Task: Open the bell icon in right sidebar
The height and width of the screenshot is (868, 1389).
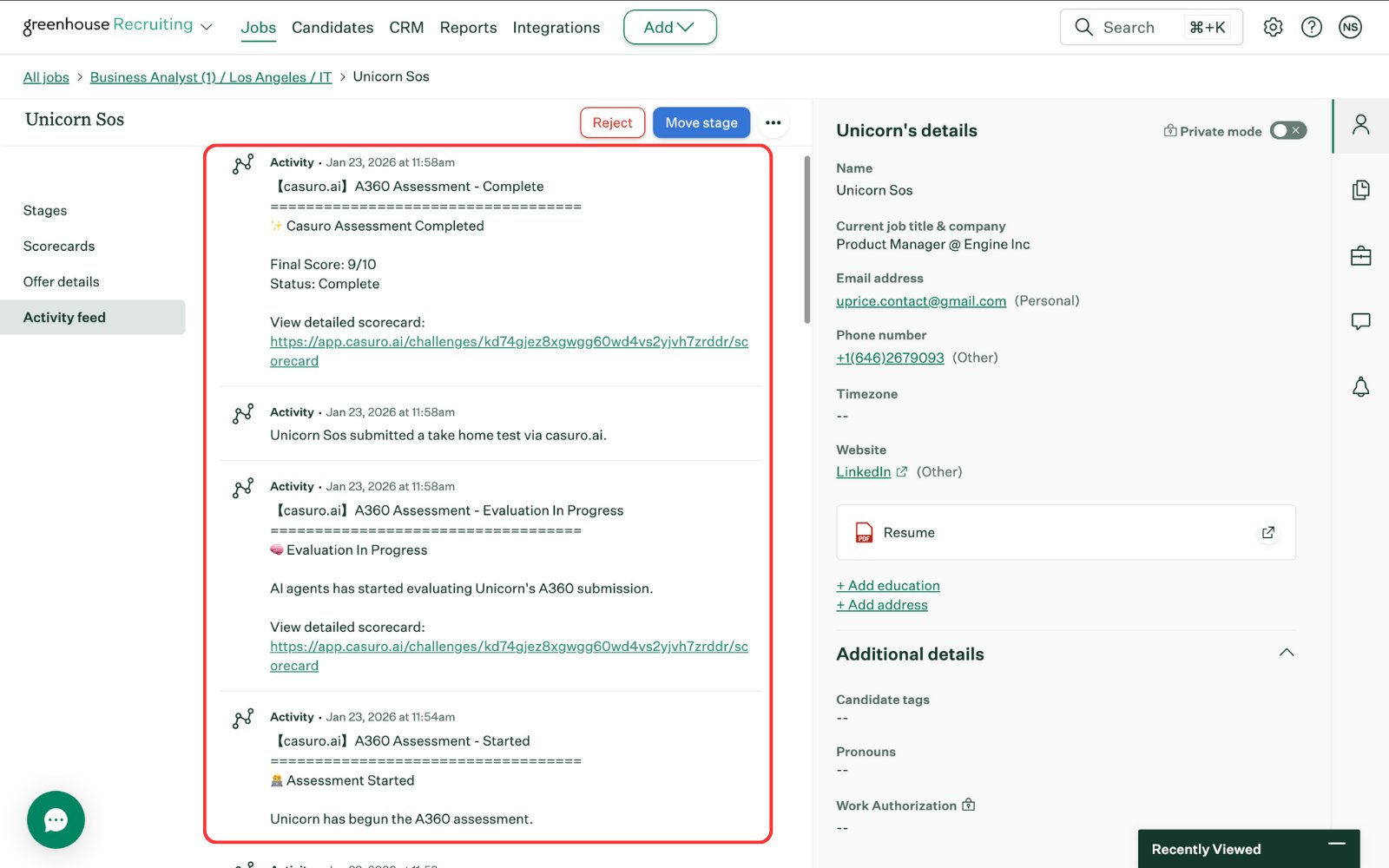Action: (x=1360, y=387)
